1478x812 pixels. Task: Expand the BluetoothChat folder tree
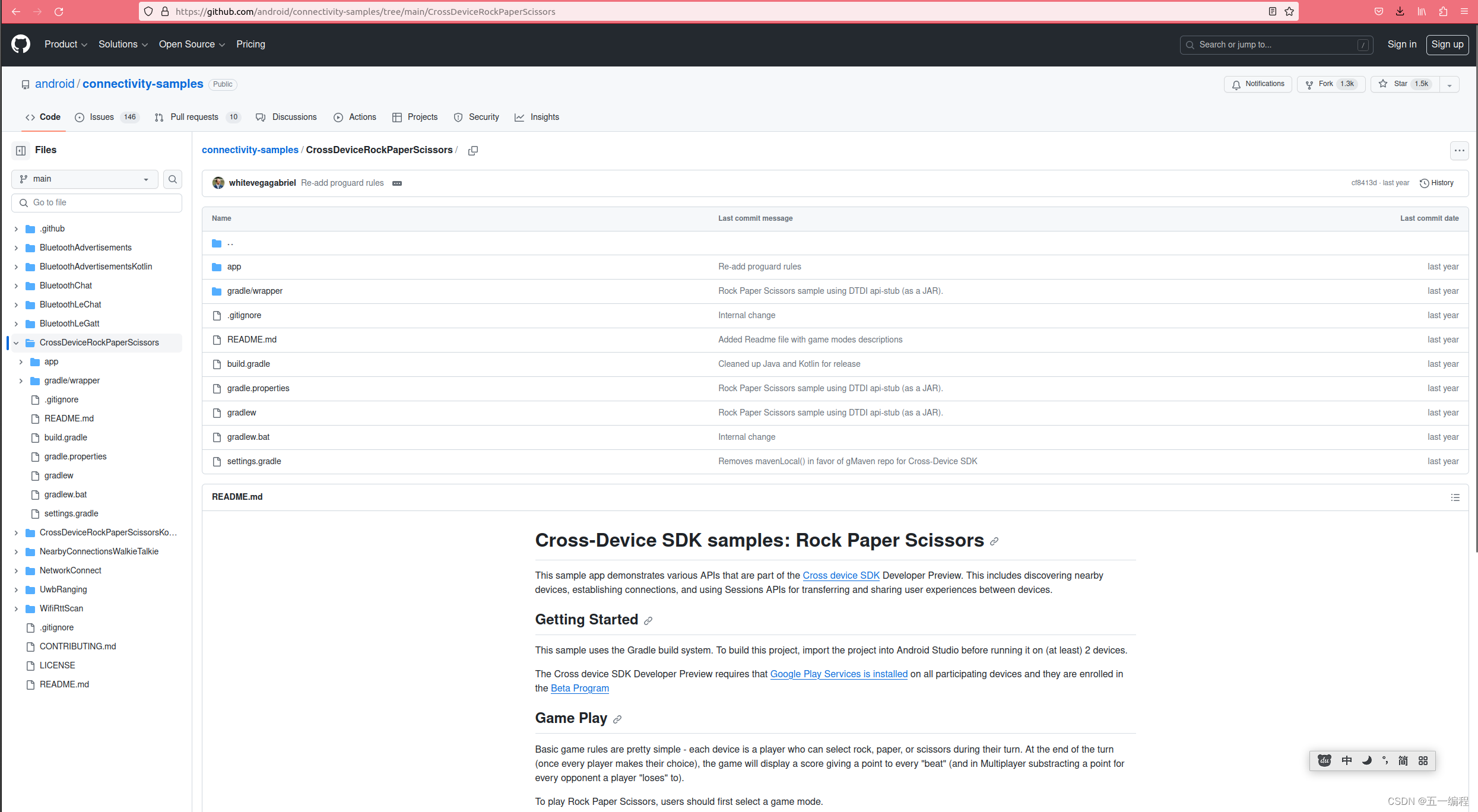tap(16, 286)
